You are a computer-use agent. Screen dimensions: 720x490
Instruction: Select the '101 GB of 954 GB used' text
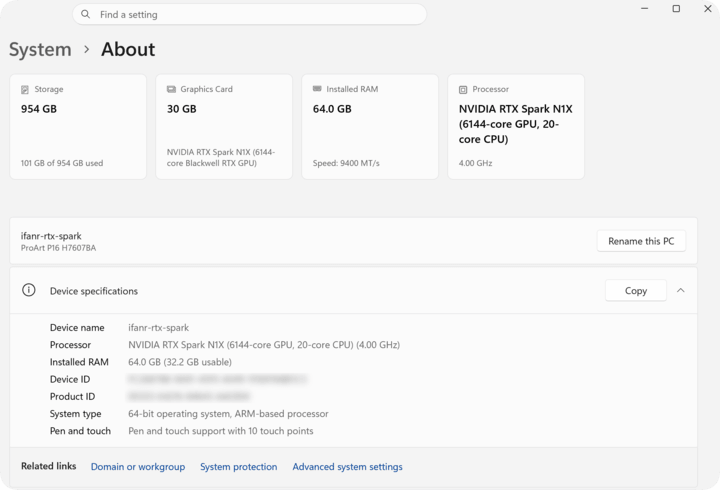click(x=62, y=163)
